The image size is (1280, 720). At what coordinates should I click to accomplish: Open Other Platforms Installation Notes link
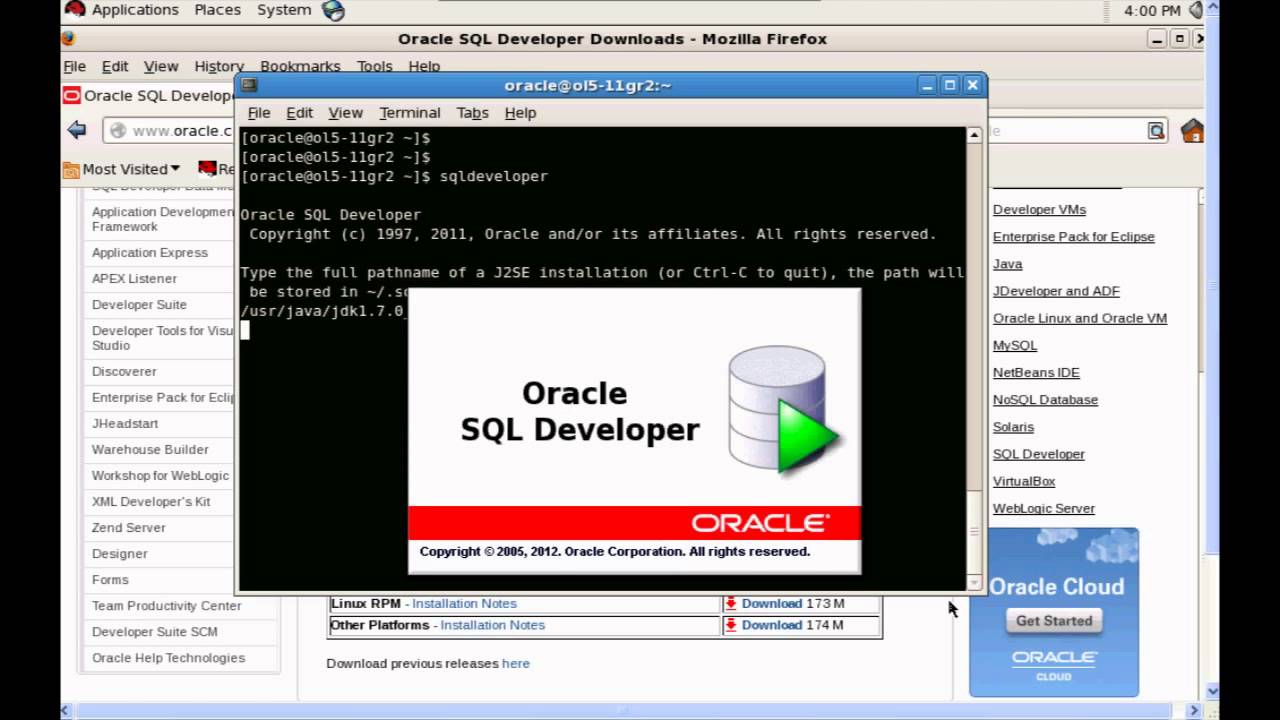(492, 625)
